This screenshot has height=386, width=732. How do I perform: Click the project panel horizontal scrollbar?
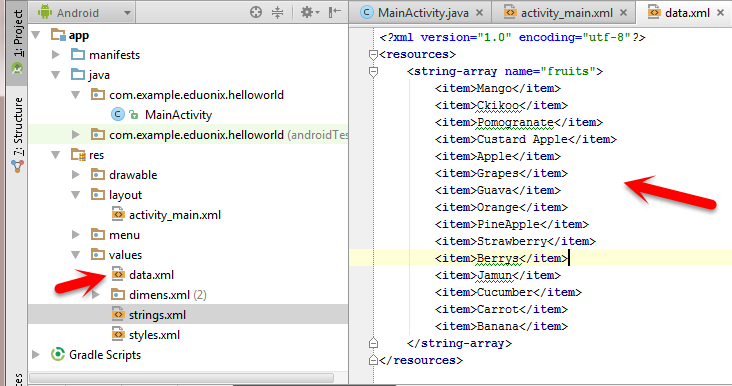(x=181, y=377)
